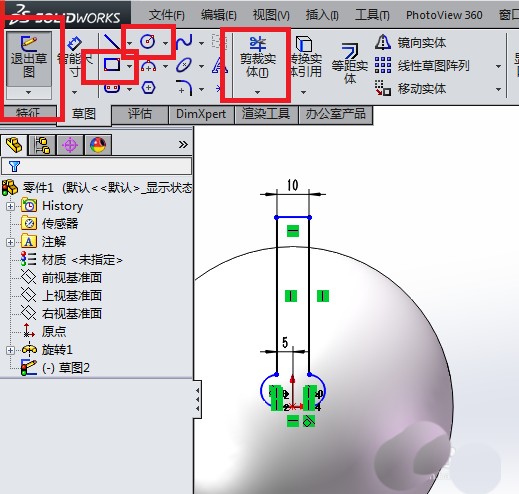
Task: Open the PropertyManager tab icon
Action: [42, 145]
